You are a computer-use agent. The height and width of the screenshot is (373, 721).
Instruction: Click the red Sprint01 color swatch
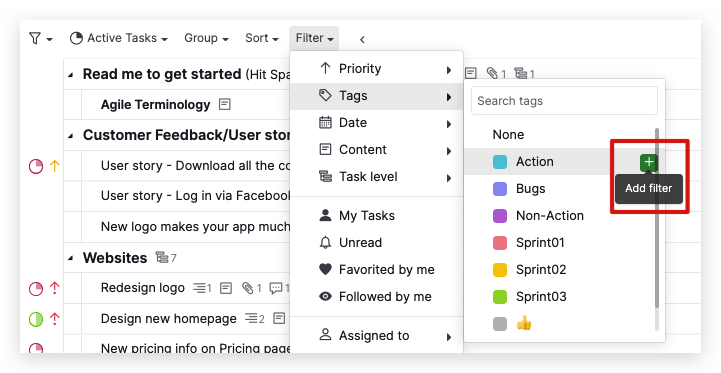pyautogui.click(x=500, y=243)
